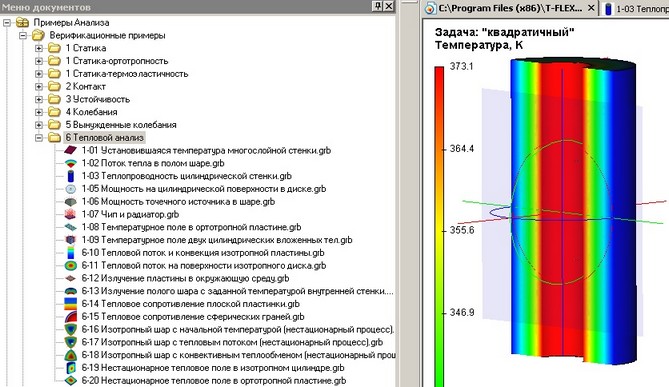Click the disc icon of file 6-11
This screenshot has height=387, width=669.
coord(70,265)
